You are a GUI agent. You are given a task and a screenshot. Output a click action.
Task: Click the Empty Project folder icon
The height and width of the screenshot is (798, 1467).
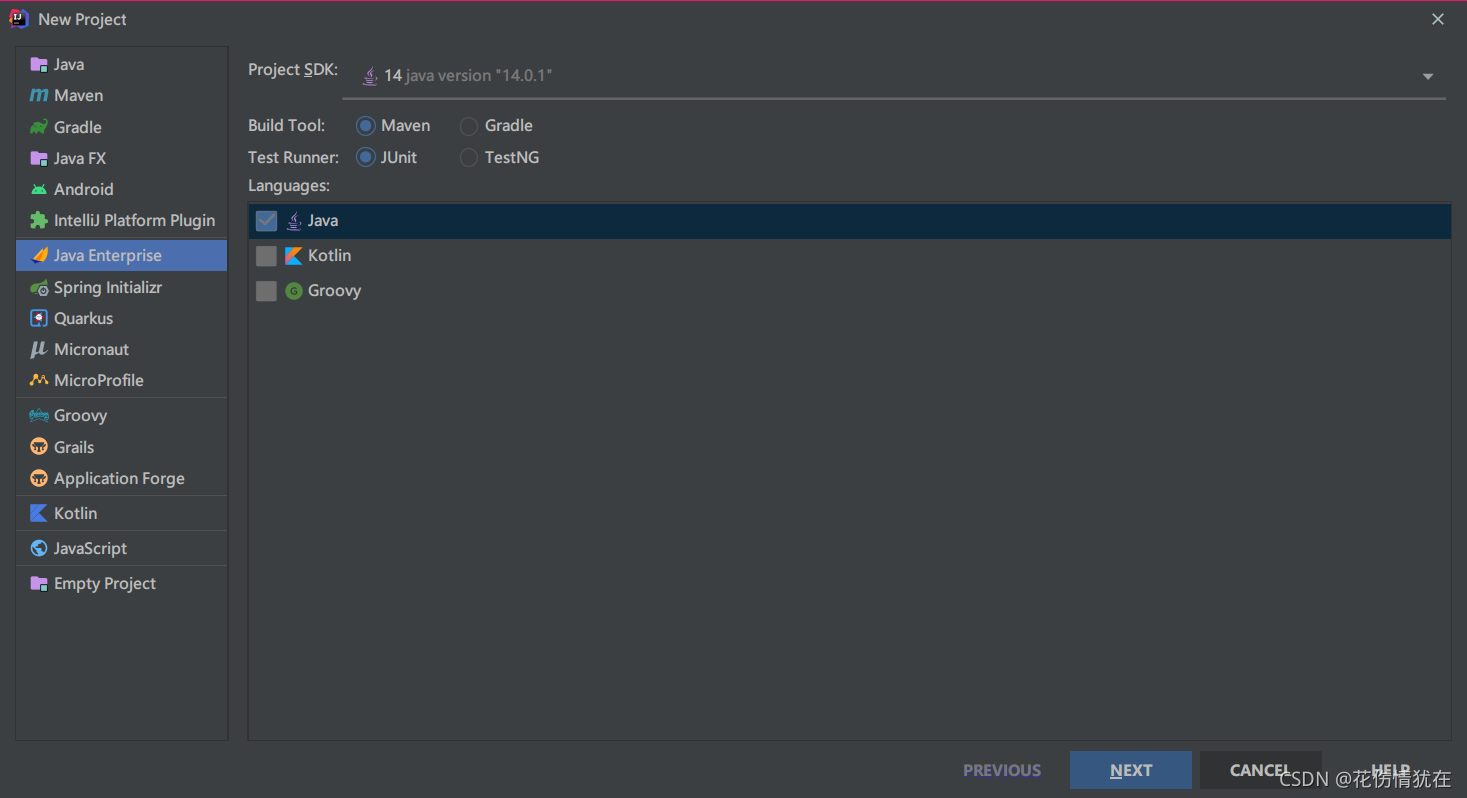[39, 583]
